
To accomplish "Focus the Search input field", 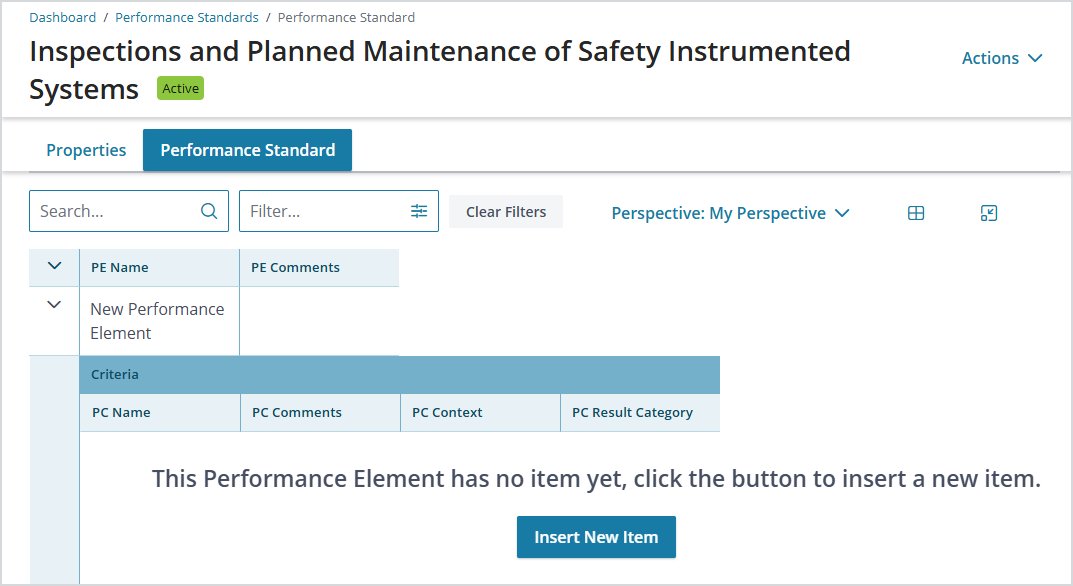I will click(x=129, y=211).
